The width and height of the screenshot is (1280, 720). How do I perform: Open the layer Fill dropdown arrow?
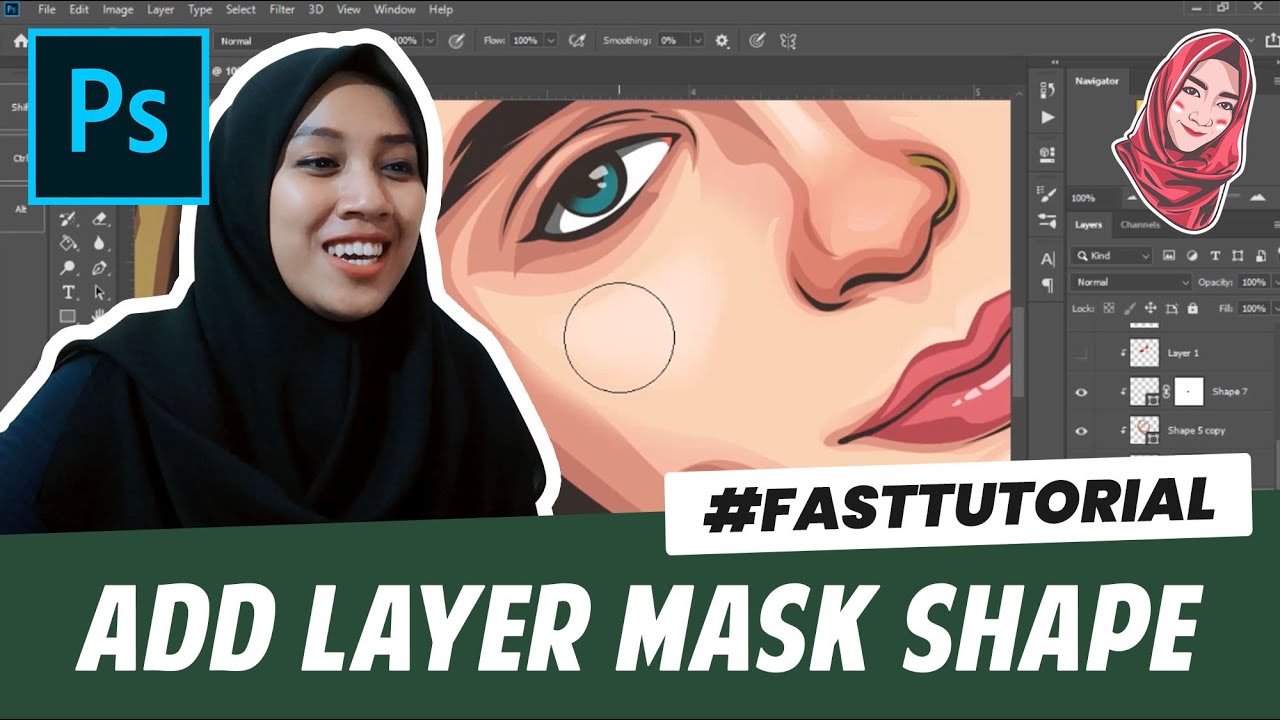tap(1276, 308)
